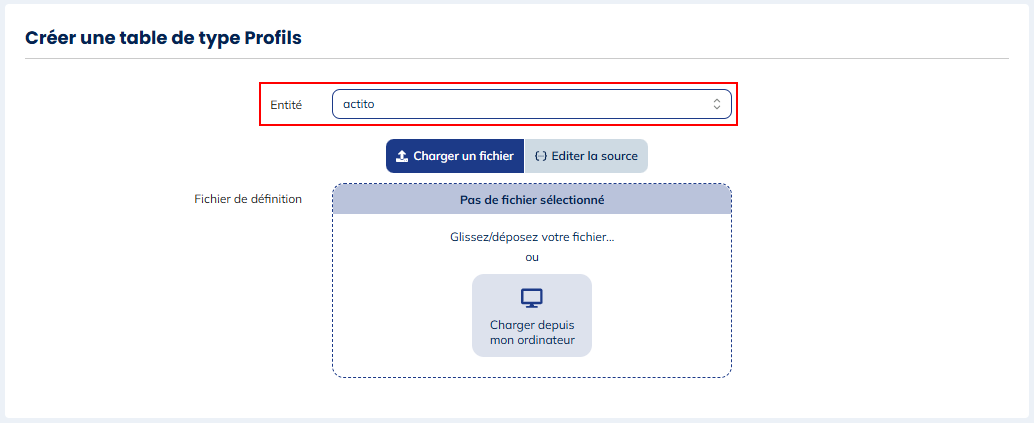Image resolution: width=1034 pixels, height=423 pixels.
Task: Click the 'Editer la source' label text
Action: click(594, 156)
